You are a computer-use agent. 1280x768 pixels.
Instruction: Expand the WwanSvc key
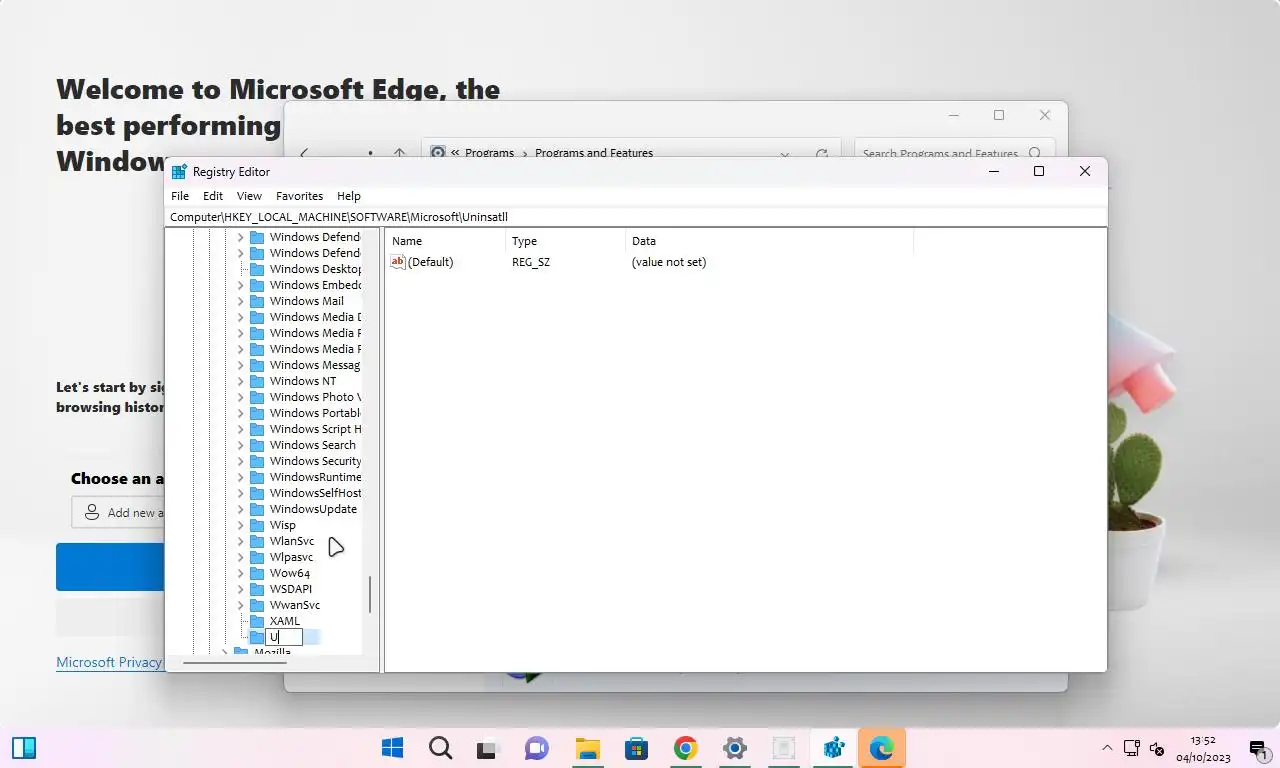240,605
